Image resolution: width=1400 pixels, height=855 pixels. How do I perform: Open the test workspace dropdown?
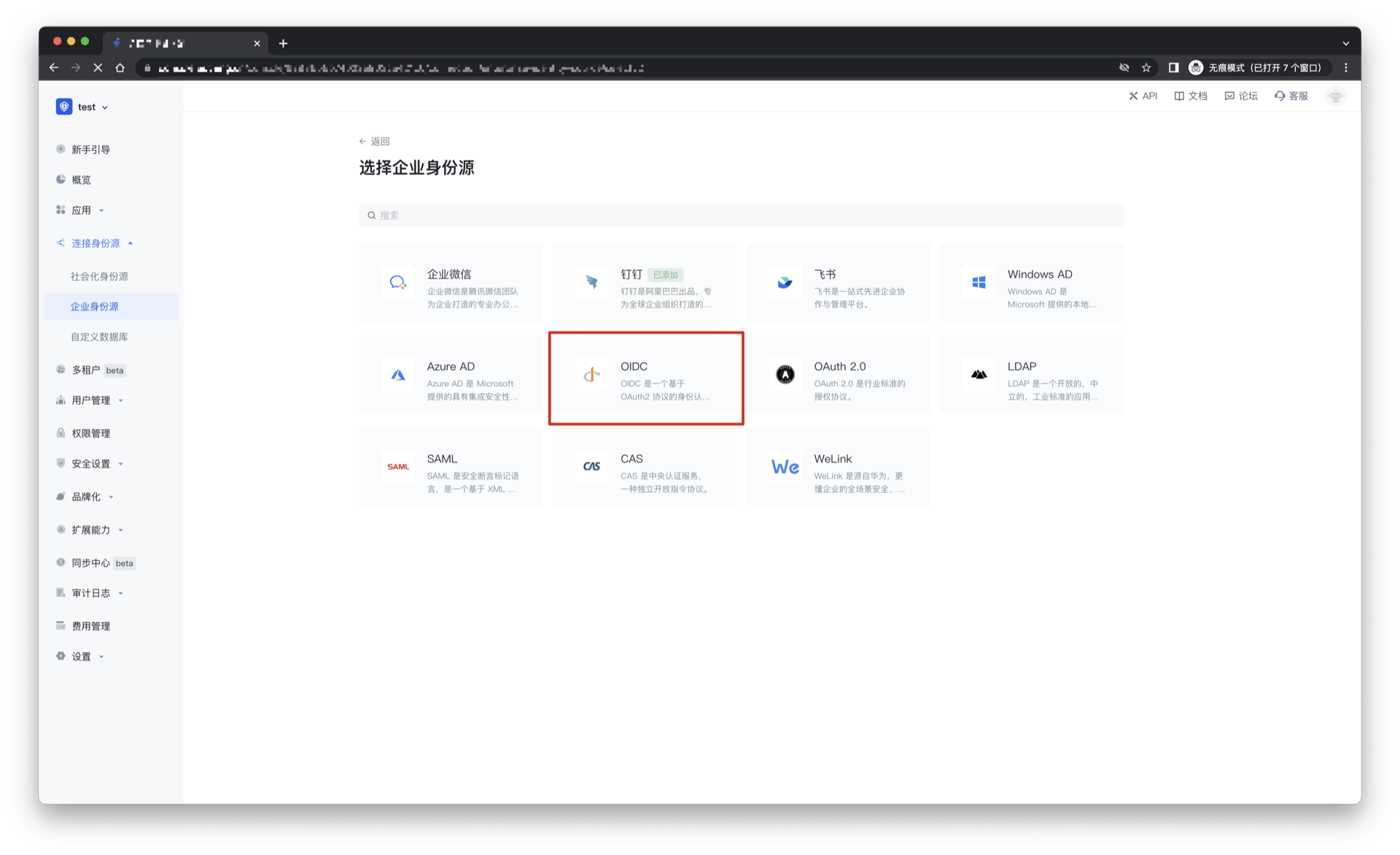[x=89, y=107]
